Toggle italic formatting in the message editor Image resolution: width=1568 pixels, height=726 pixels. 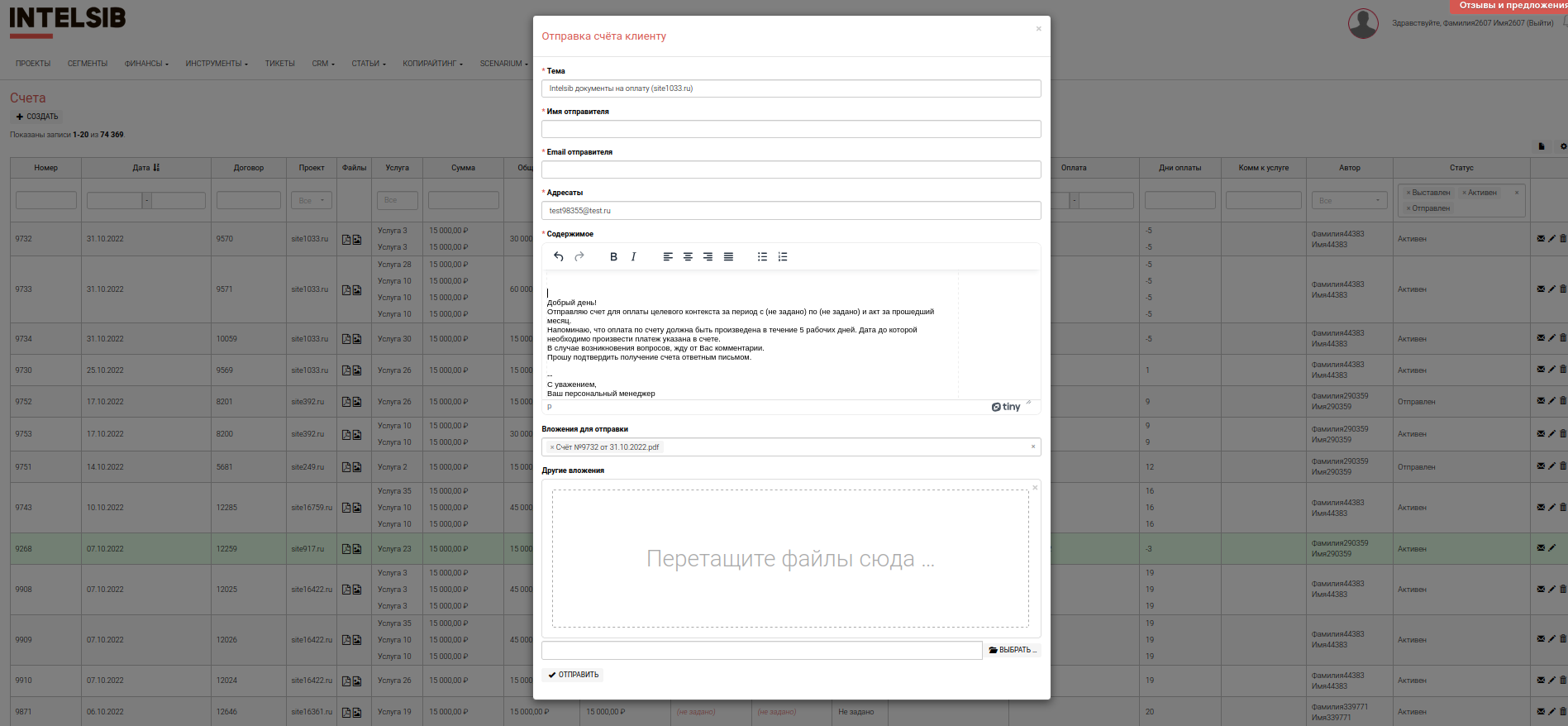pyautogui.click(x=633, y=256)
